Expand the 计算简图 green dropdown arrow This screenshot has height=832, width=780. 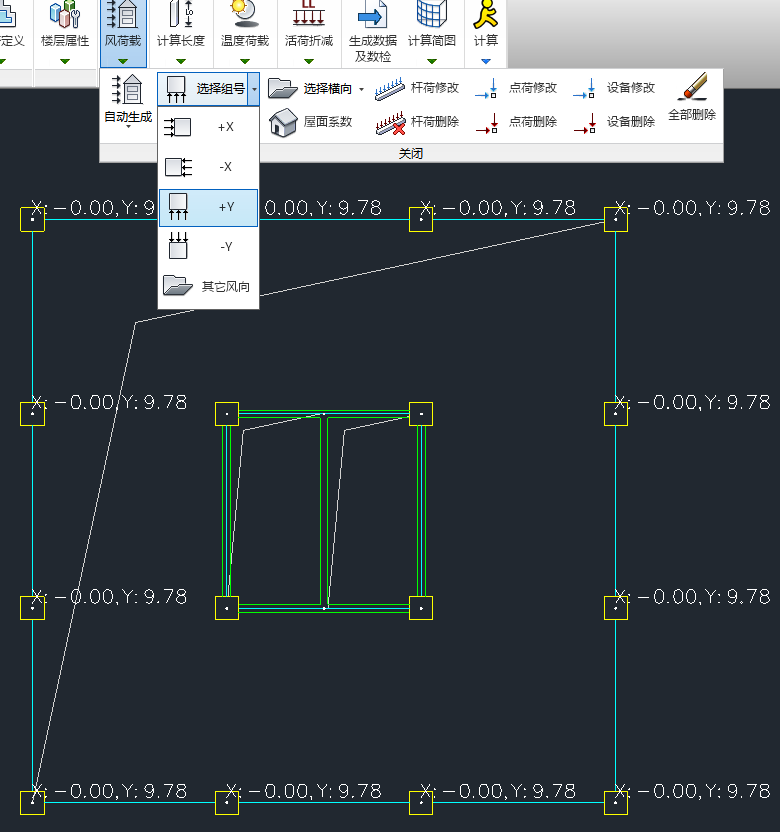tap(432, 62)
